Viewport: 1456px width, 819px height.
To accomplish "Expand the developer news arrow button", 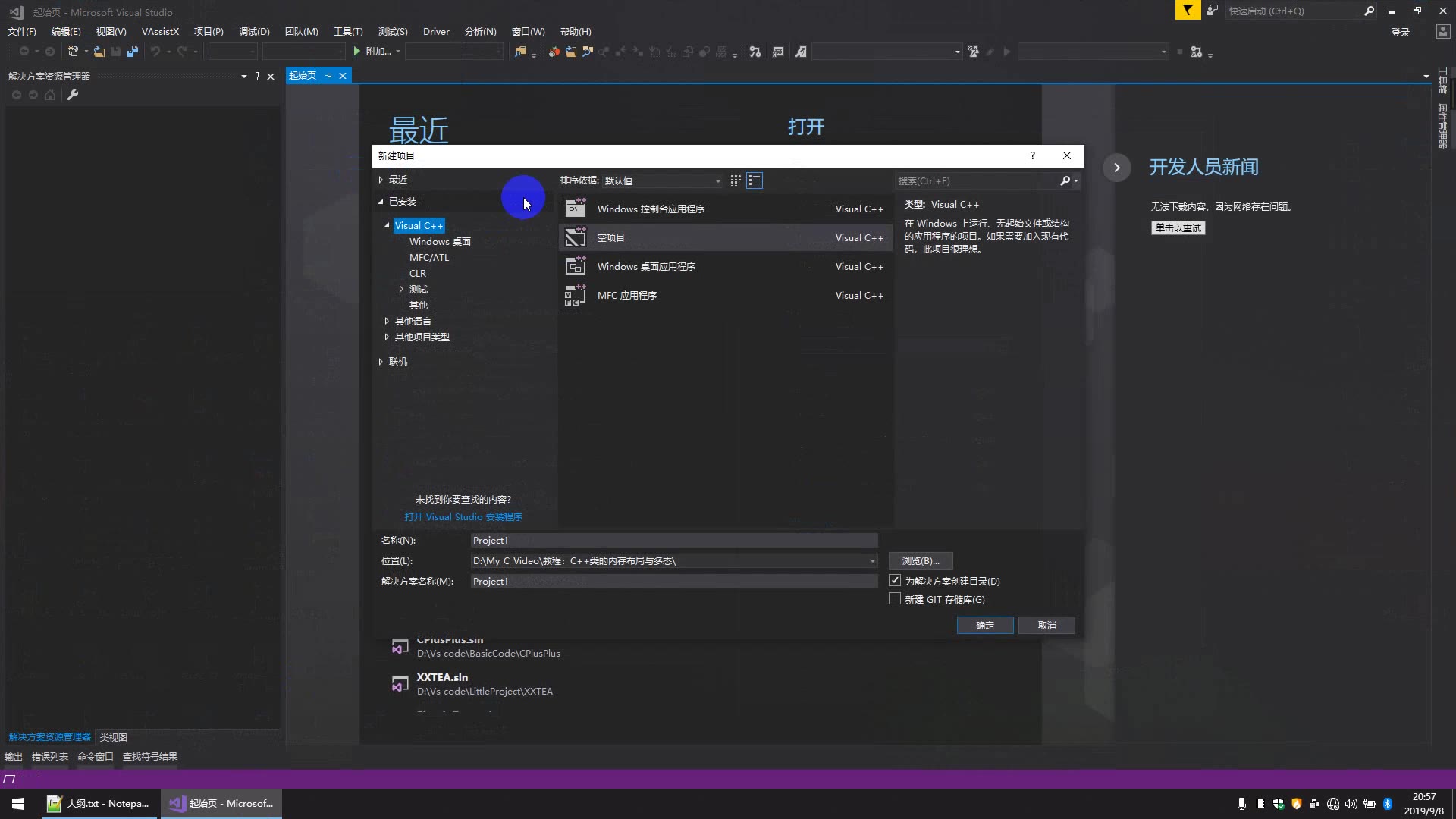I will click(x=1116, y=168).
